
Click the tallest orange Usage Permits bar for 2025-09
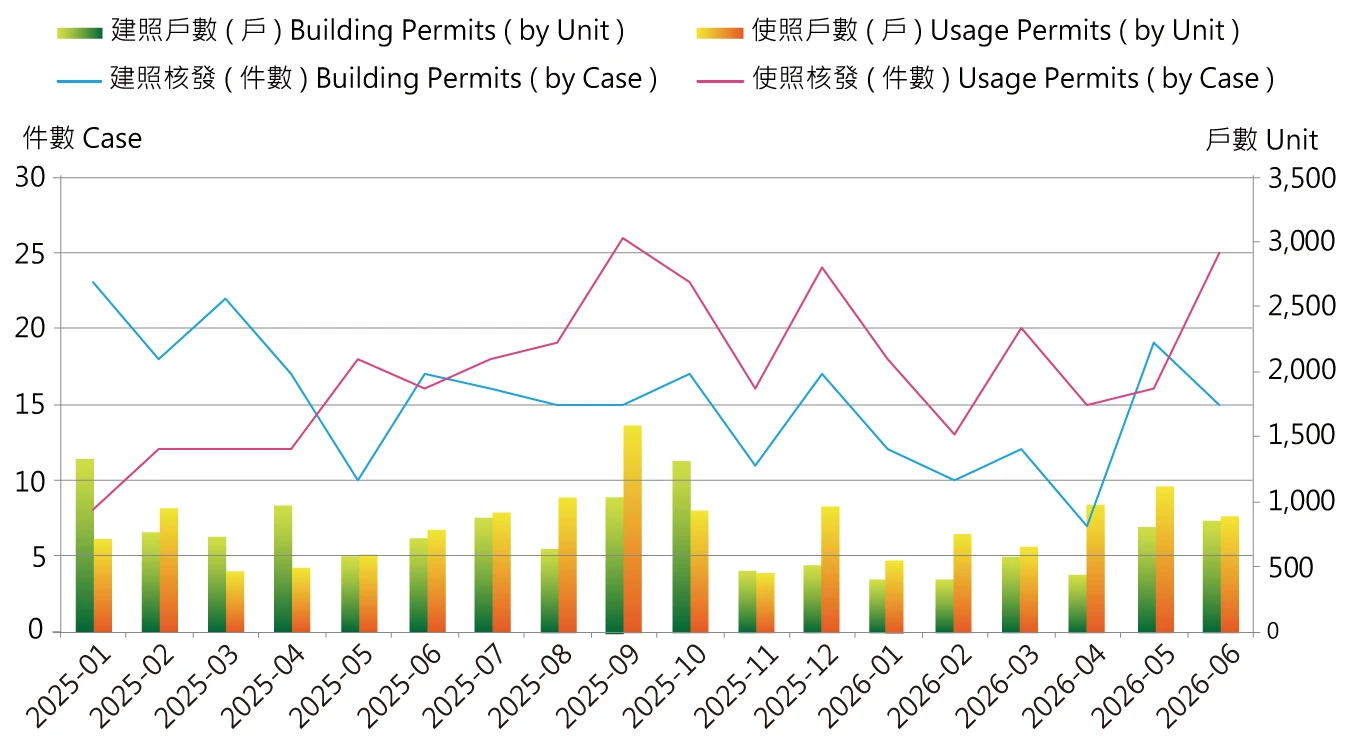pos(633,529)
